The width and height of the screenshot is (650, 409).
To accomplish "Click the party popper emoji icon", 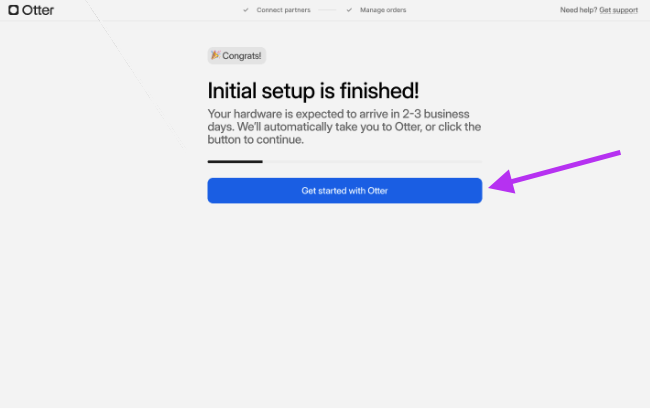I will (x=215, y=56).
